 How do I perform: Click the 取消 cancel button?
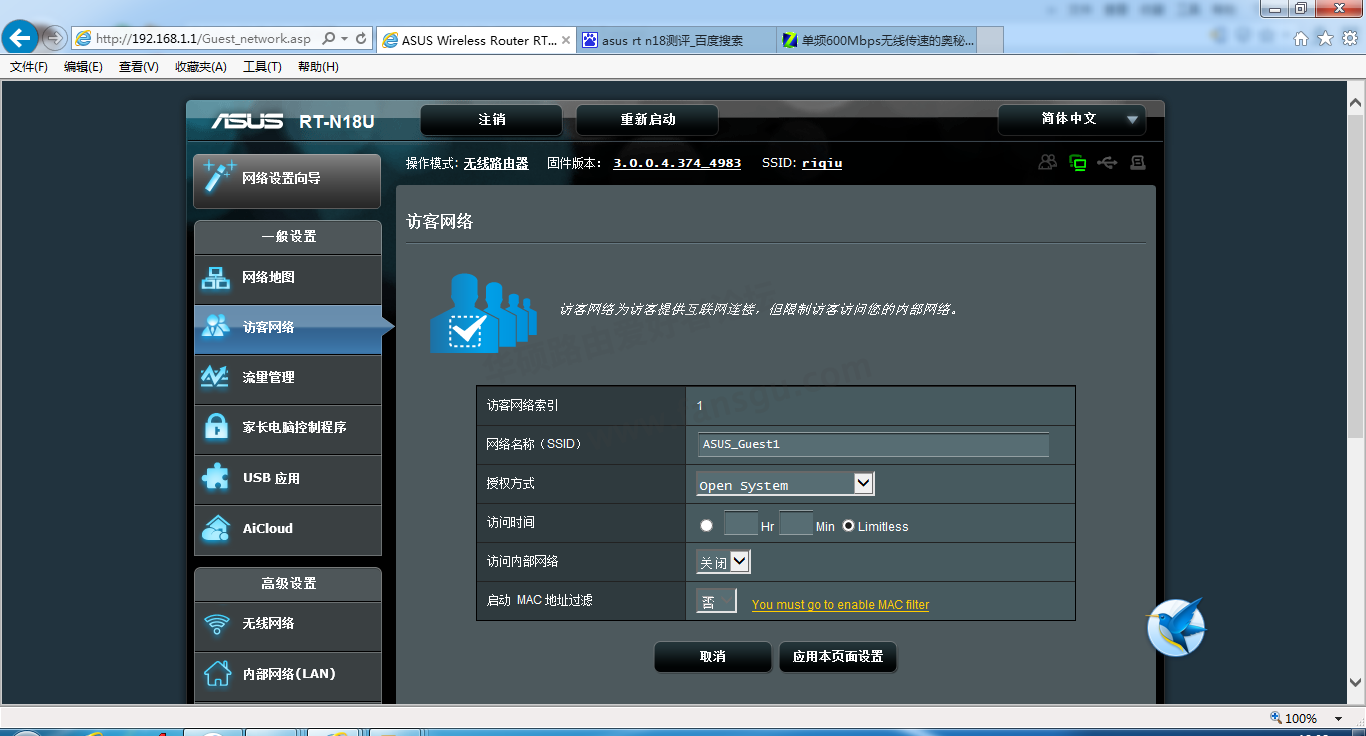click(x=712, y=657)
